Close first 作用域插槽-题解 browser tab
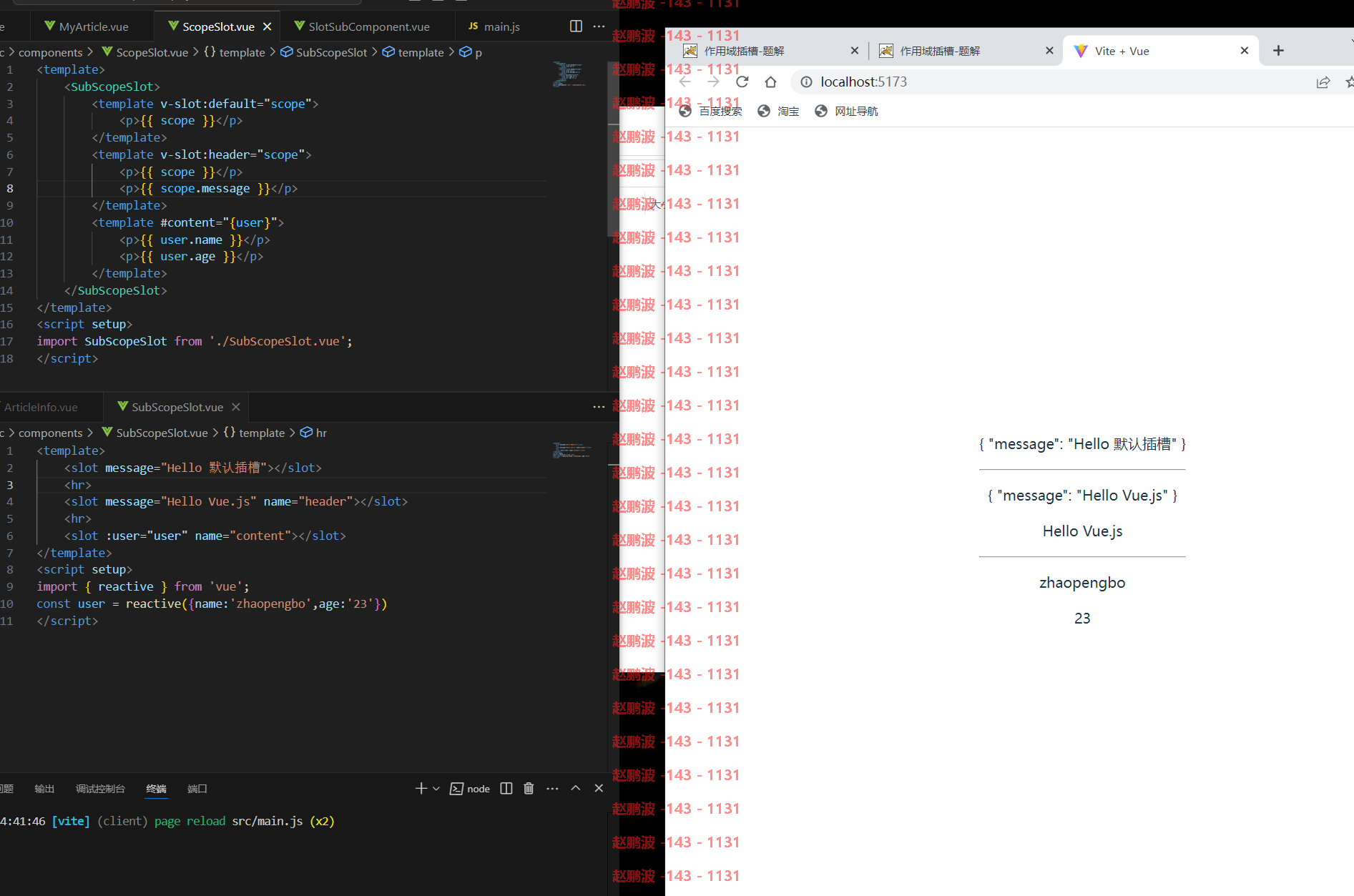Image resolution: width=1354 pixels, height=896 pixels. click(855, 51)
